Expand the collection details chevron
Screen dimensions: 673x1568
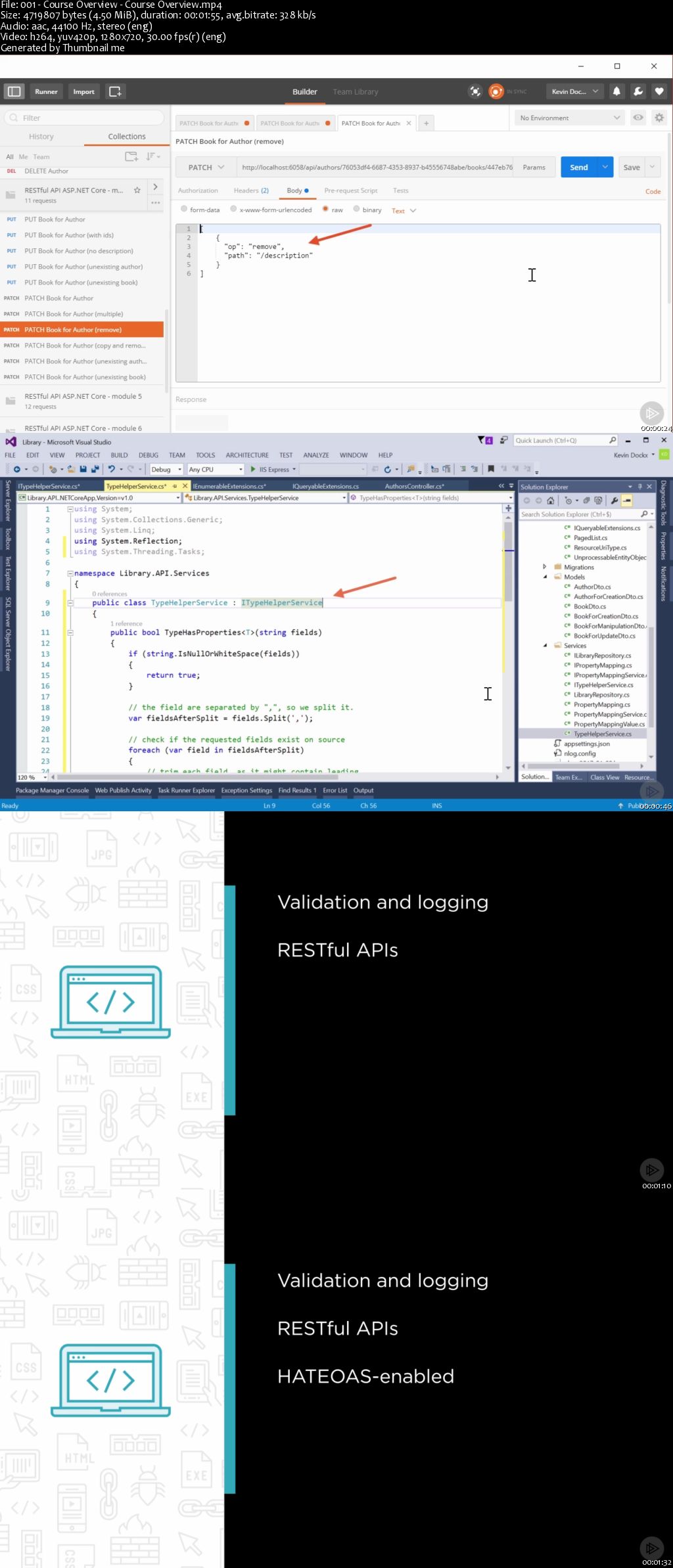[x=155, y=187]
